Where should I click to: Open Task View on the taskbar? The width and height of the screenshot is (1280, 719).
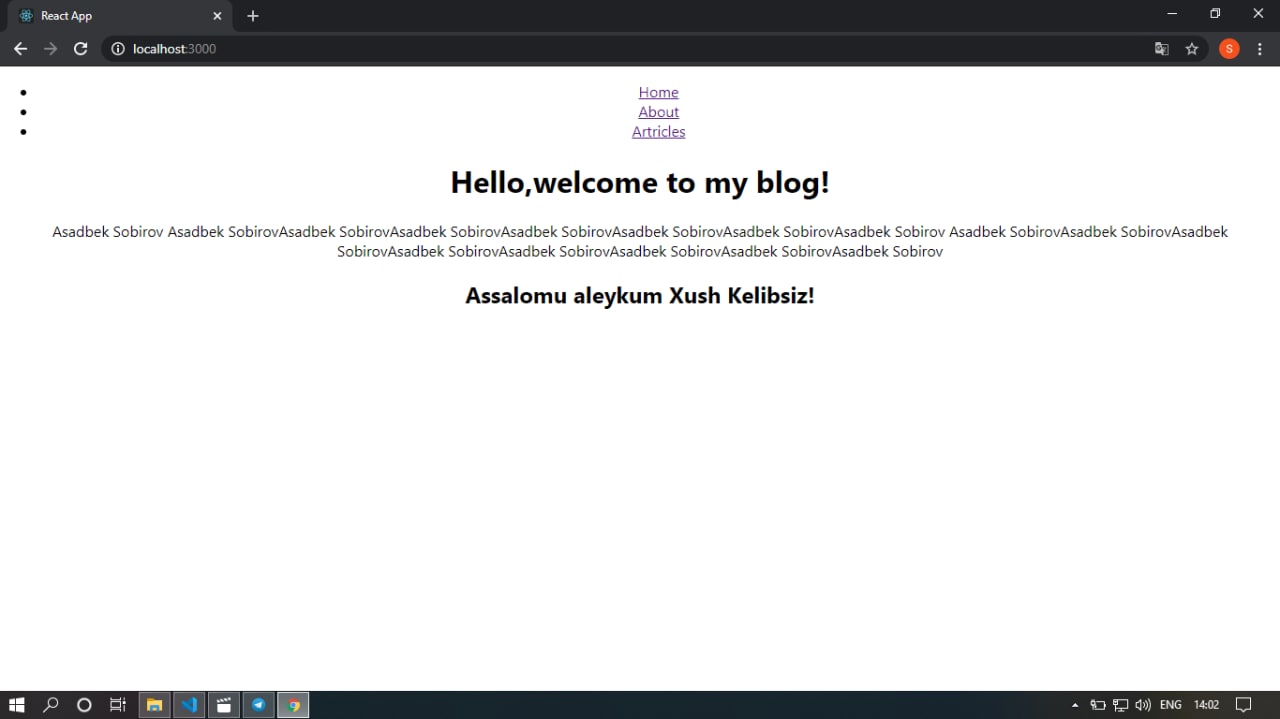pyautogui.click(x=117, y=705)
